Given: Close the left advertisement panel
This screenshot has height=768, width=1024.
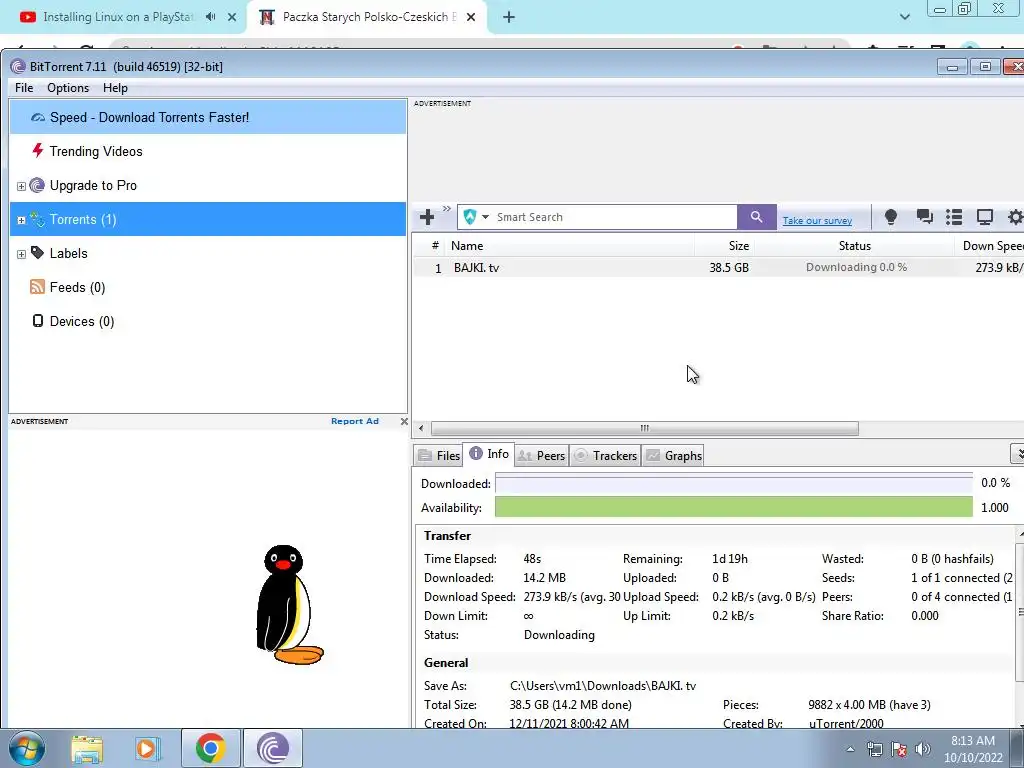Looking at the screenshot, I should [404, 422].
